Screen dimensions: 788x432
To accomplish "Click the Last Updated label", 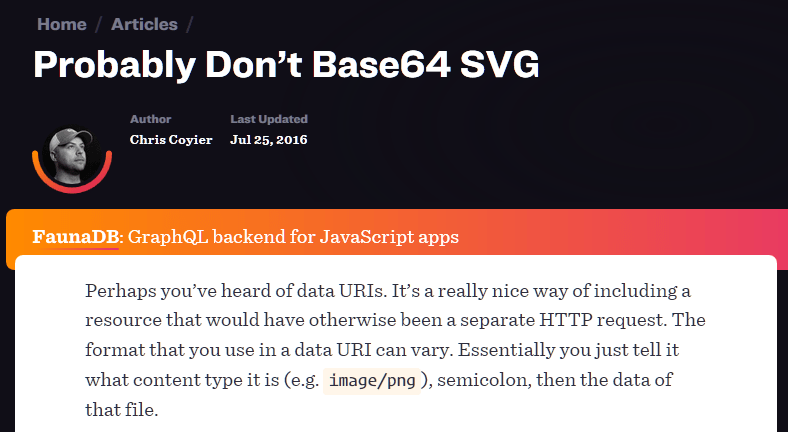I will point(269,119).
